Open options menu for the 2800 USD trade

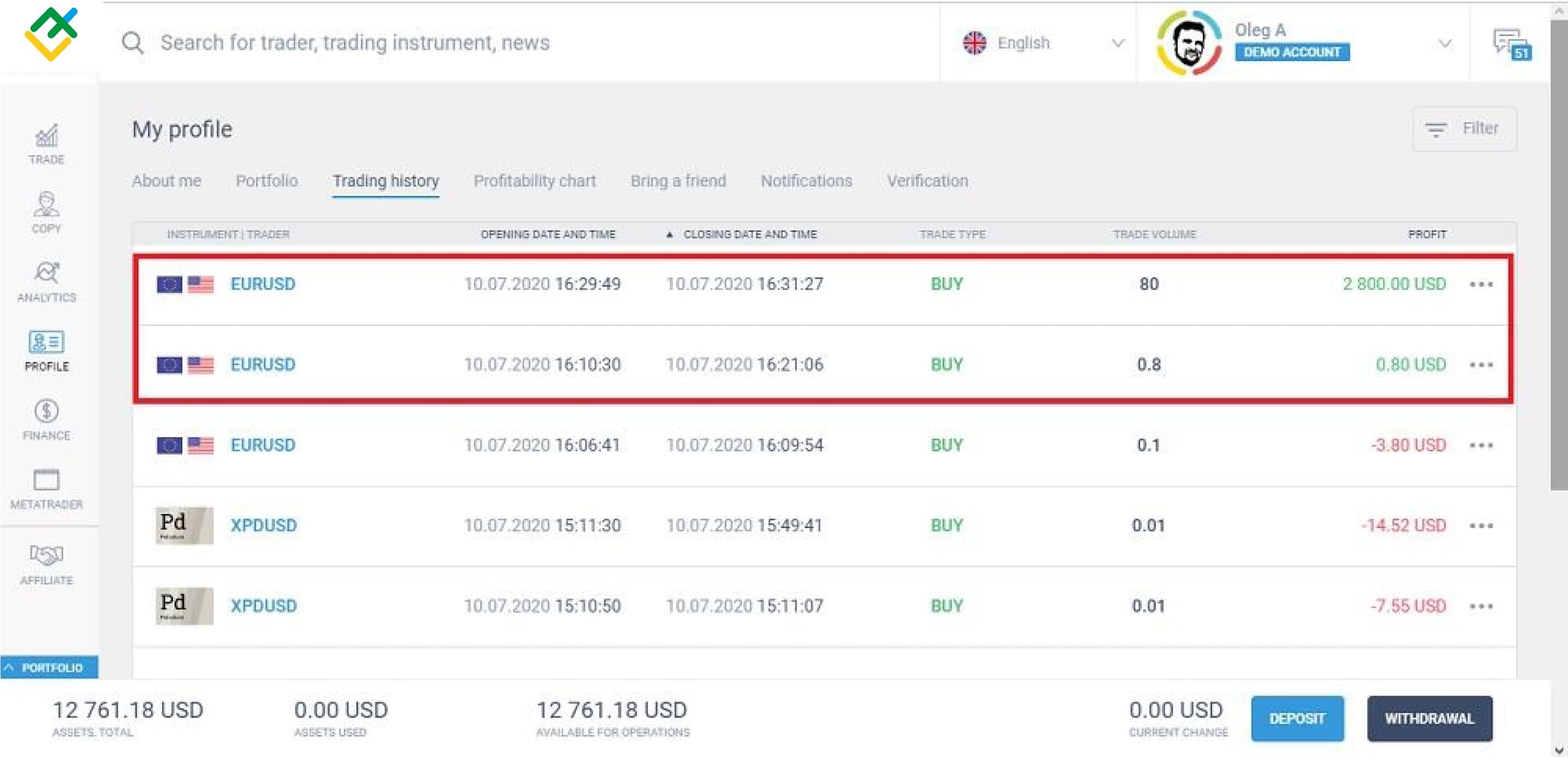[x=1482, y=284]
